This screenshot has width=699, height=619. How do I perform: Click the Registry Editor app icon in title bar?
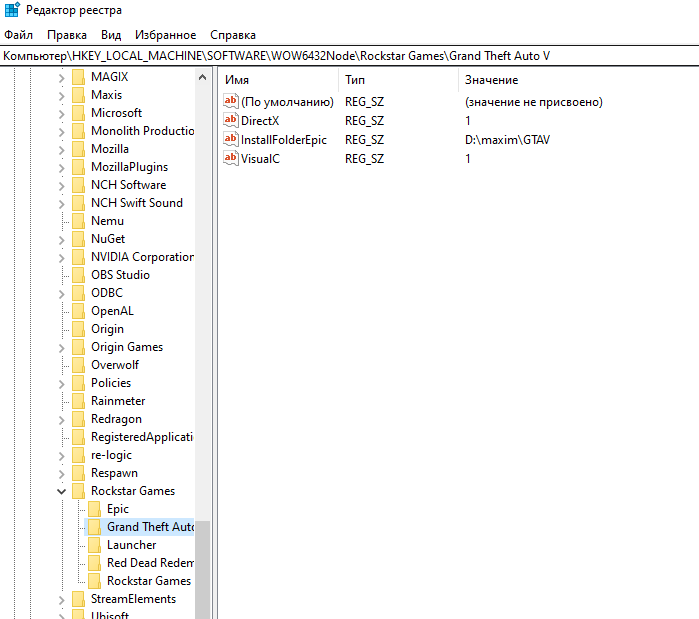[x=12, y=9]
